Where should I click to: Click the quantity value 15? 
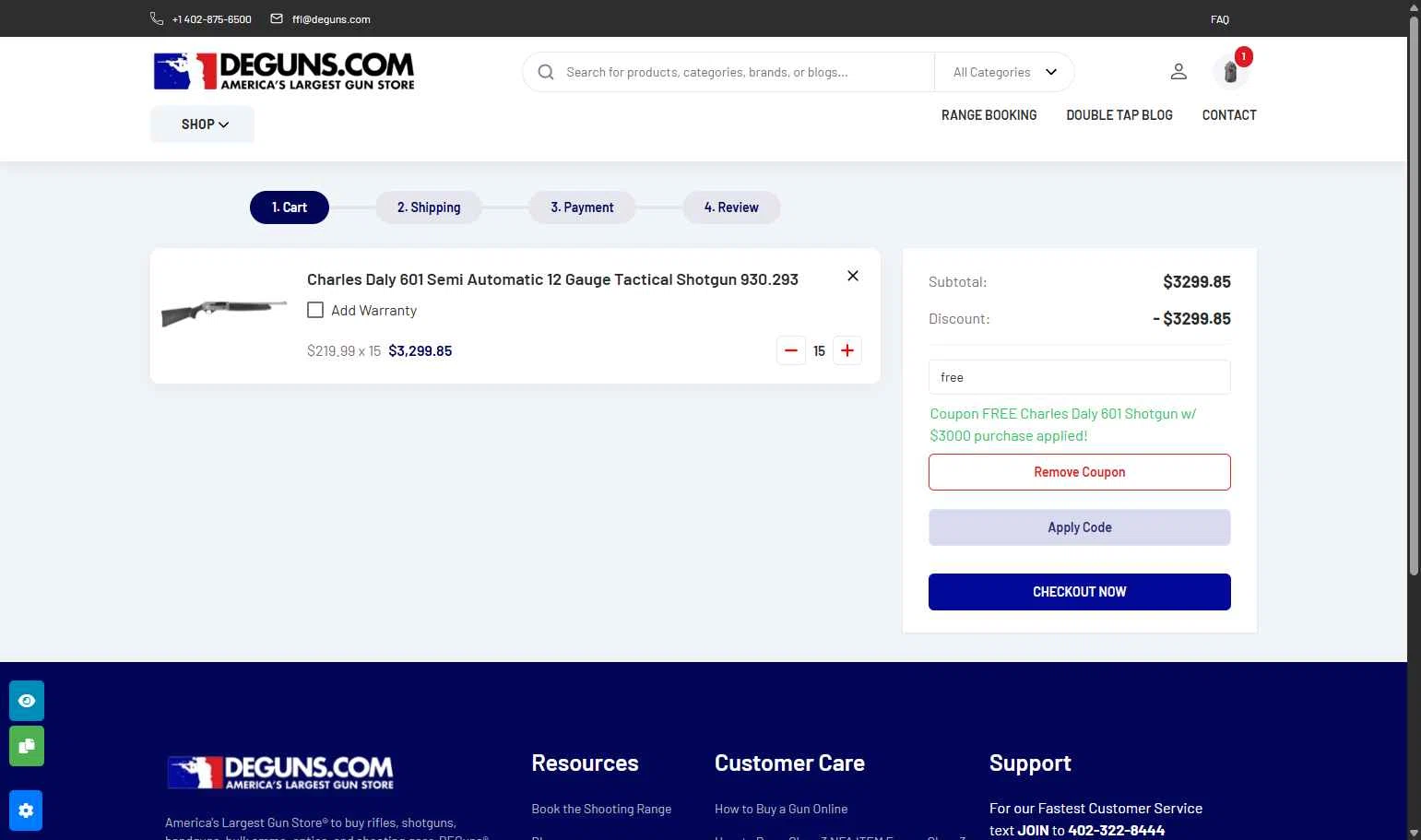pyautogui.click(x=819, y=351)
